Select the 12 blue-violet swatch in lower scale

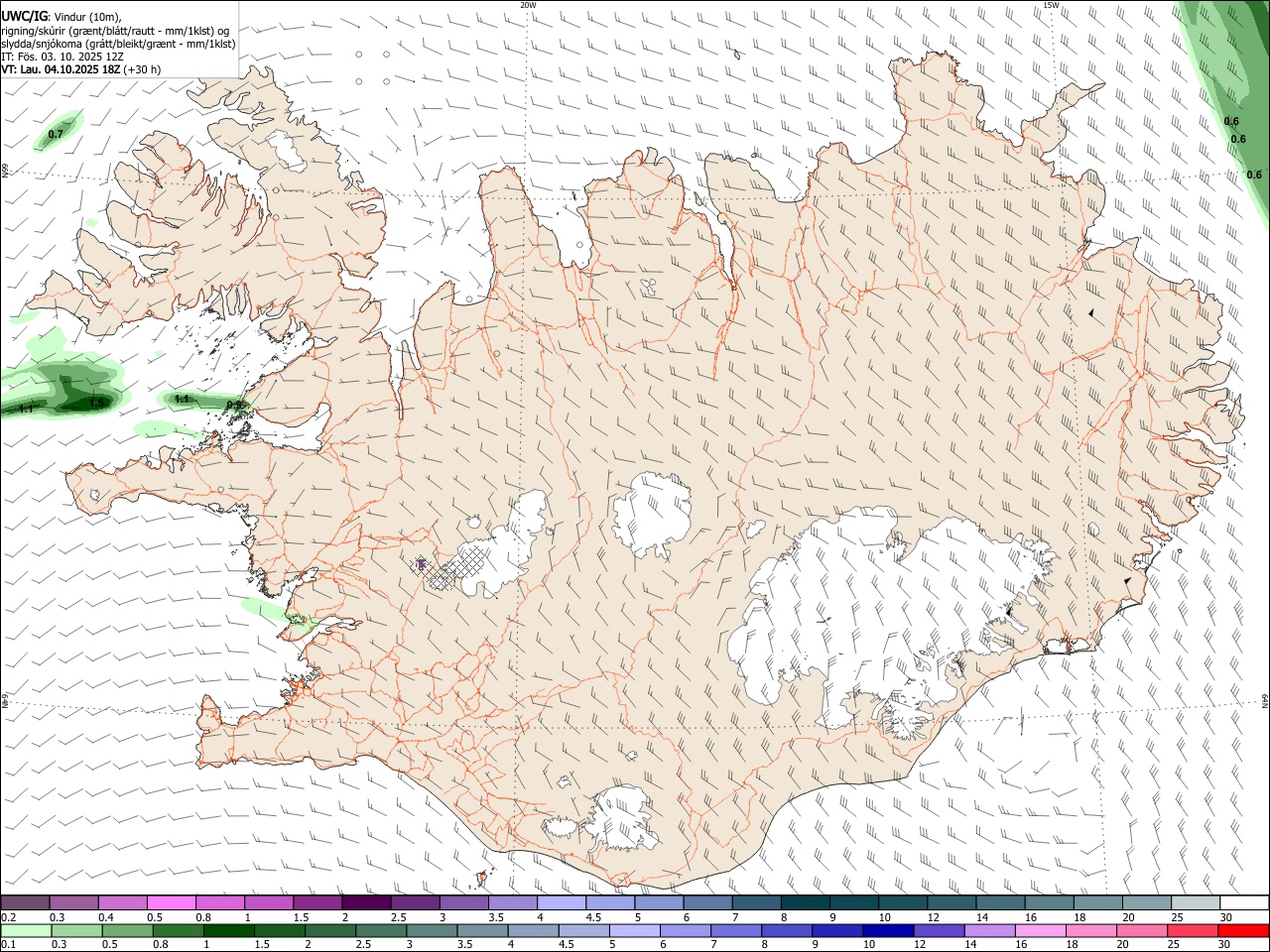(x=940, y=931)
